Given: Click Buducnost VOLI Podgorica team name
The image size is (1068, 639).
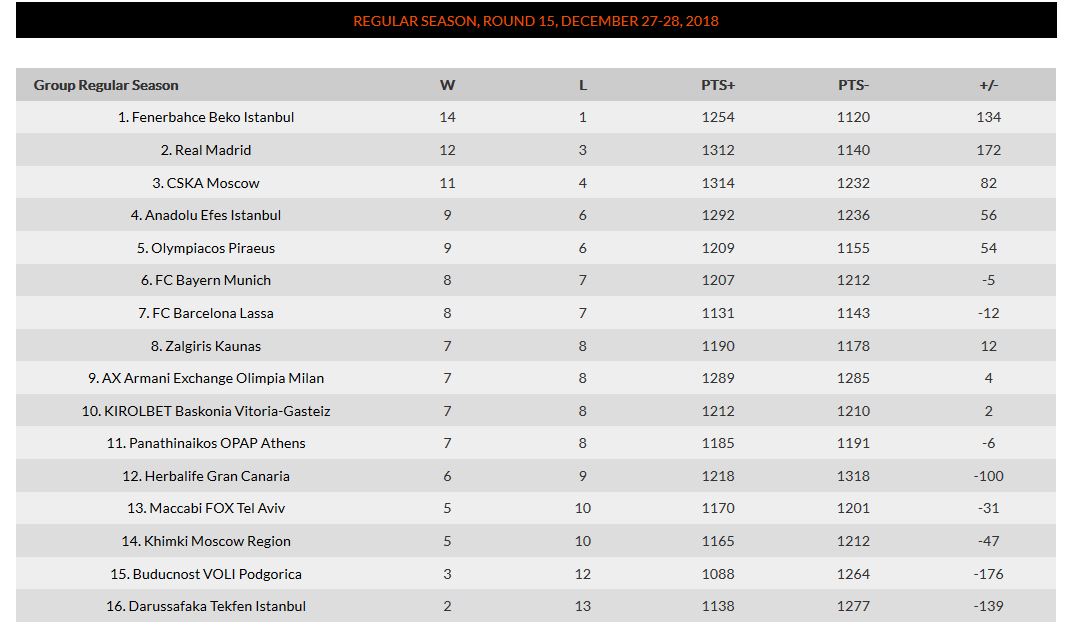Looking at the screenshot, I should coord(213,574).
